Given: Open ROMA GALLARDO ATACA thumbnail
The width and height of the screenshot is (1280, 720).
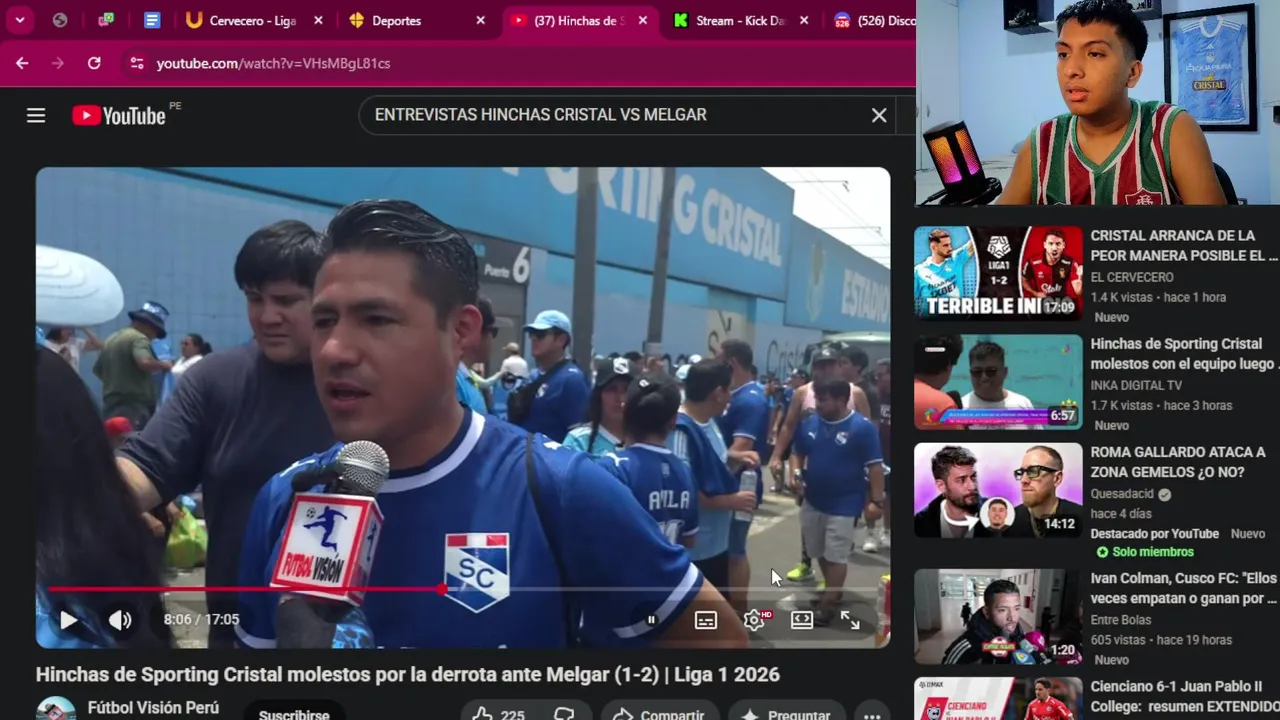Looking at the screenshot, I should pyautogui.click(x=998, y=490).
